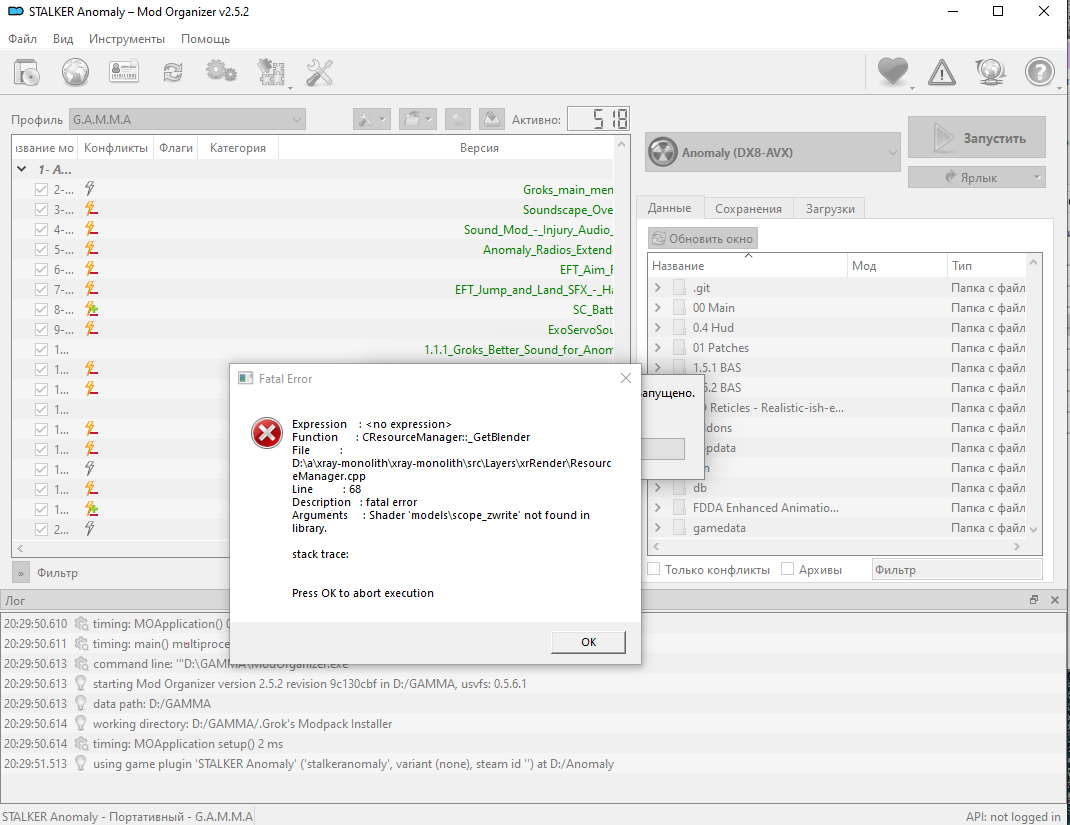Click data tree vertical scrollbar down arrow
Image resolution: width=1070 pixels, height=825 pixels.
tap(1033, 529)
